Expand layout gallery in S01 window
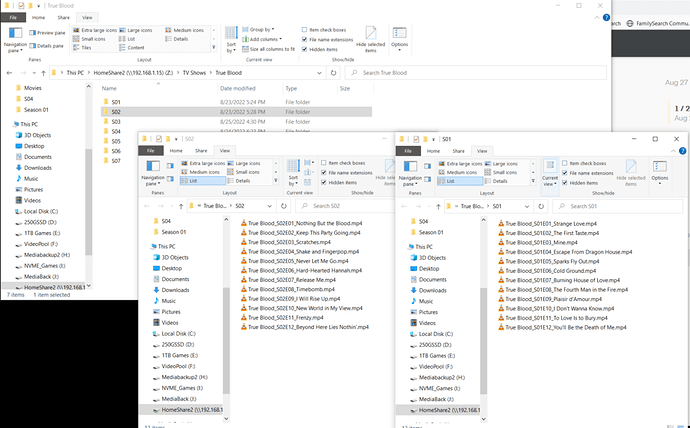Image resolution: width=690 pixels, height=428 pixels. click(533, 181)
